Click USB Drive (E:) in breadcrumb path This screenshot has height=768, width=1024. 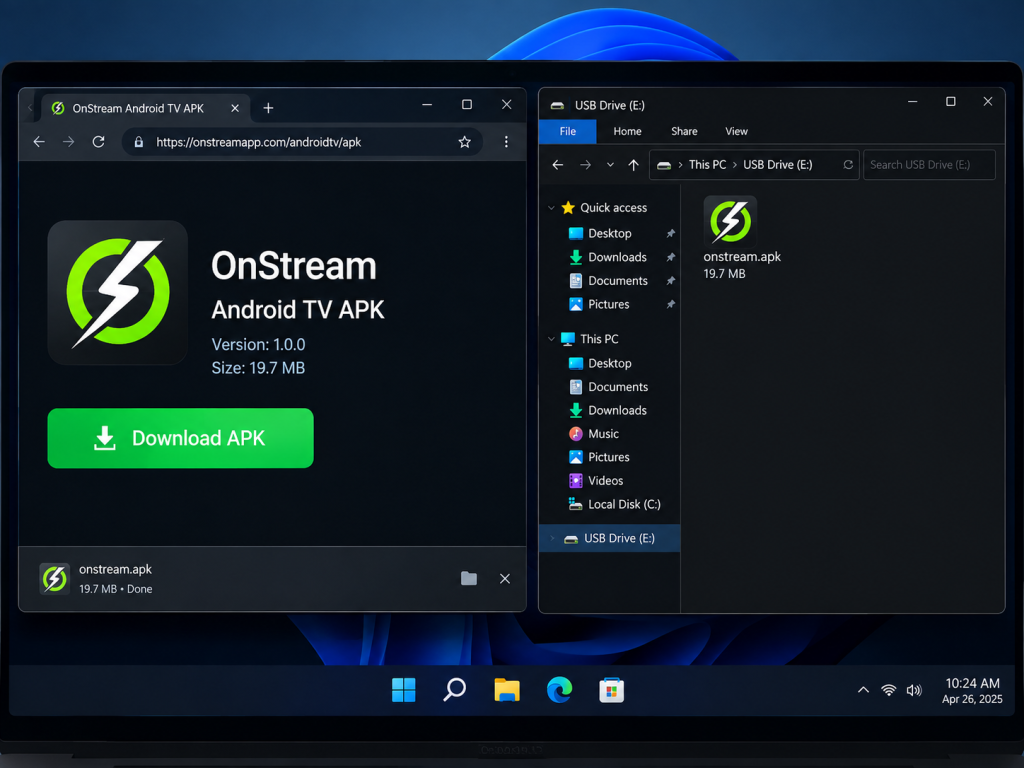pos(777,165)
